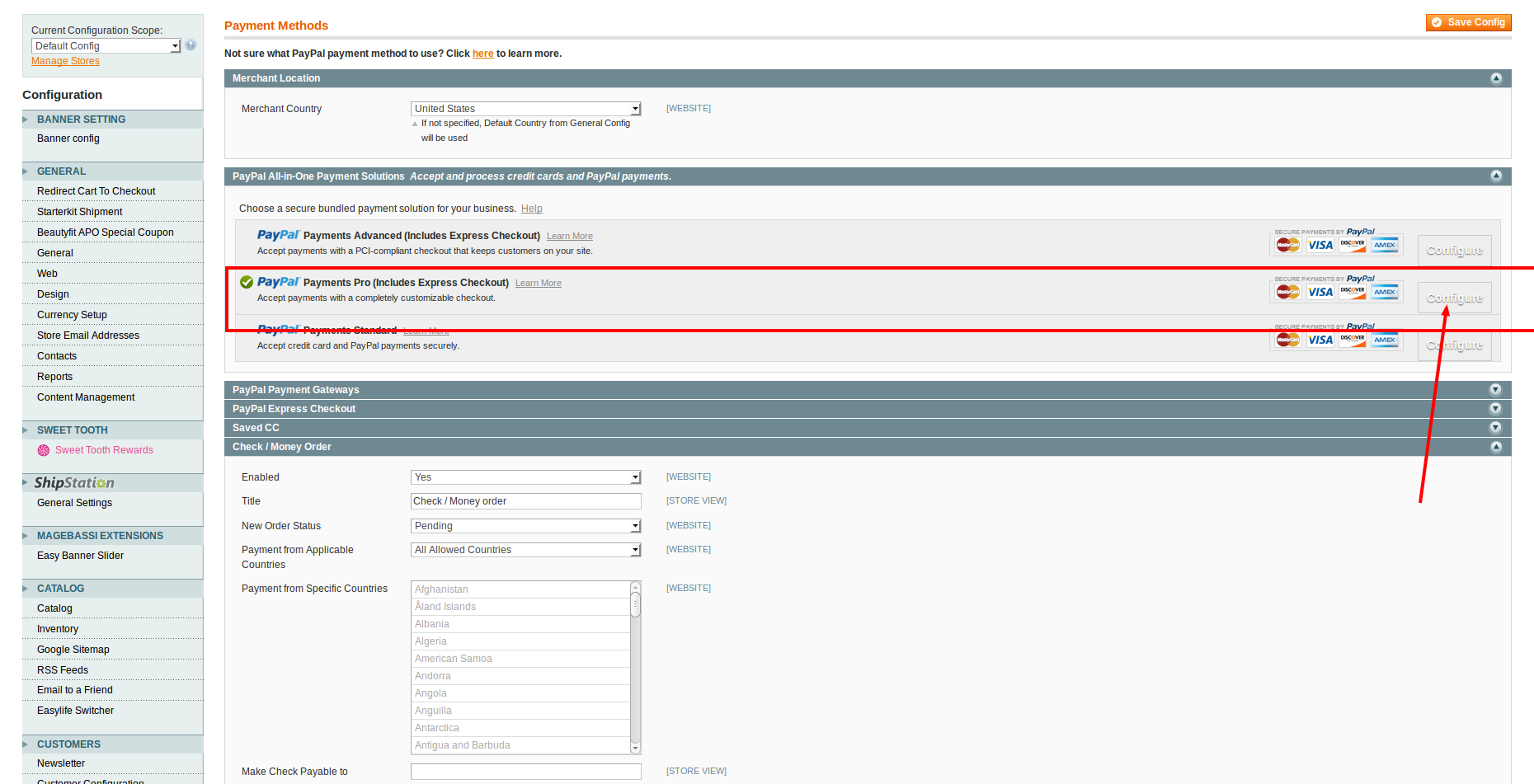This screenshot has height=784, width=1534.
Task: Collapse the Check / Money Order arrow
Action: (x=1496, y=447)
